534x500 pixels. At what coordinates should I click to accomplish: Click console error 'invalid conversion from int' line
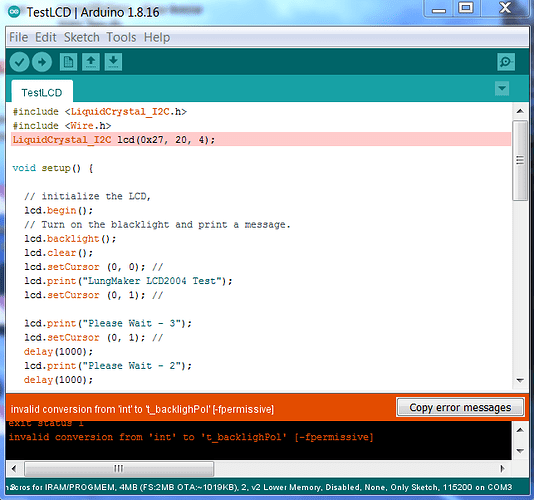(x=191, y=437)
